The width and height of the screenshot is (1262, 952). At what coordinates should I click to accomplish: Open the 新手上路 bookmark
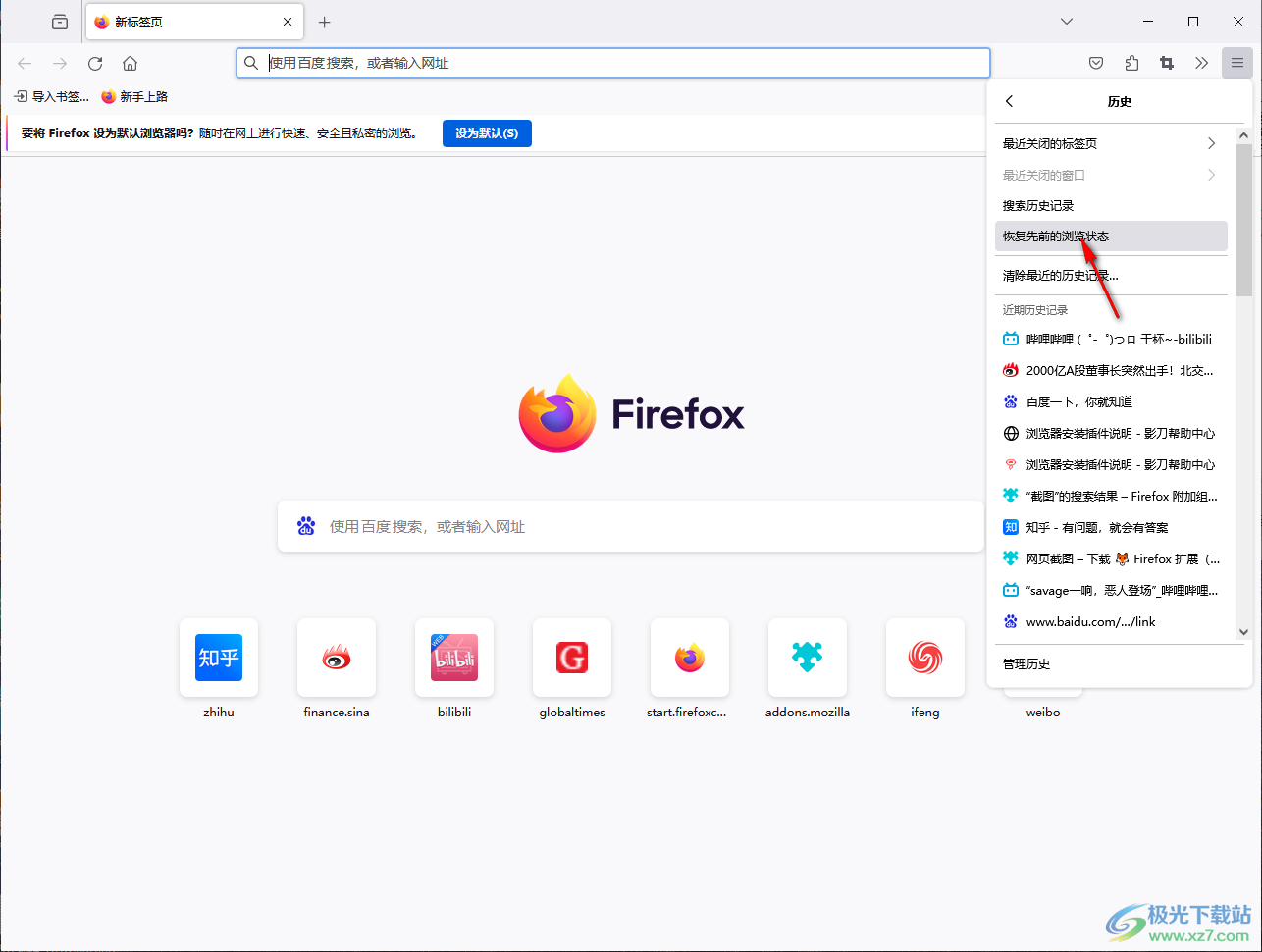coord(134,96)
